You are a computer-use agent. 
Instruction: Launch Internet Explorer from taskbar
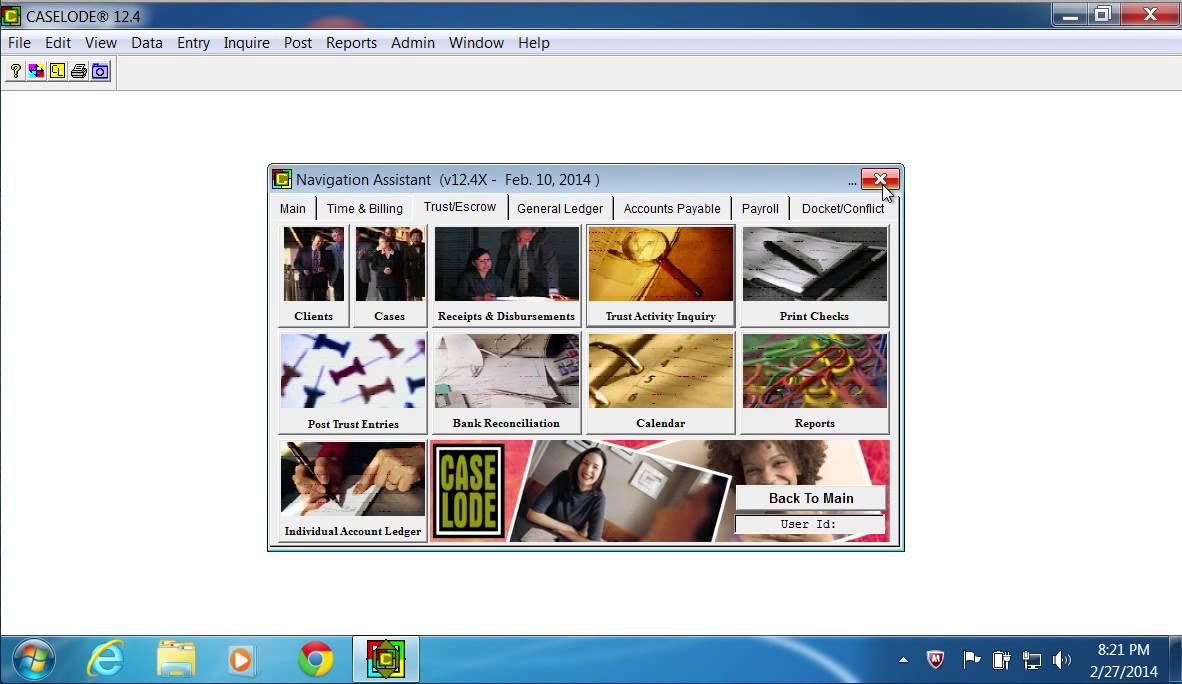point(105,660)
